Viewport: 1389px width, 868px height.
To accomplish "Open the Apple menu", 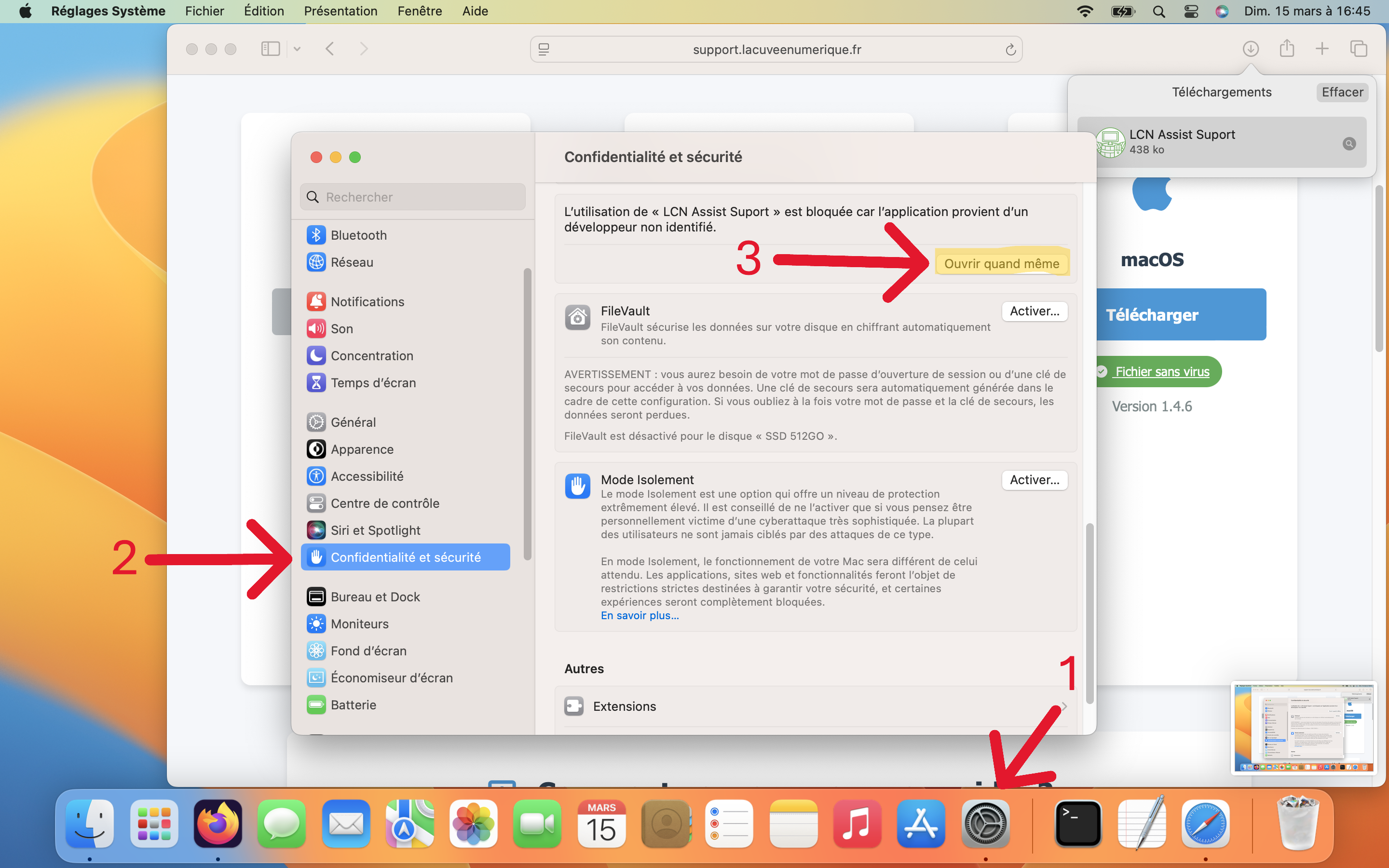I will click(25, 11).
